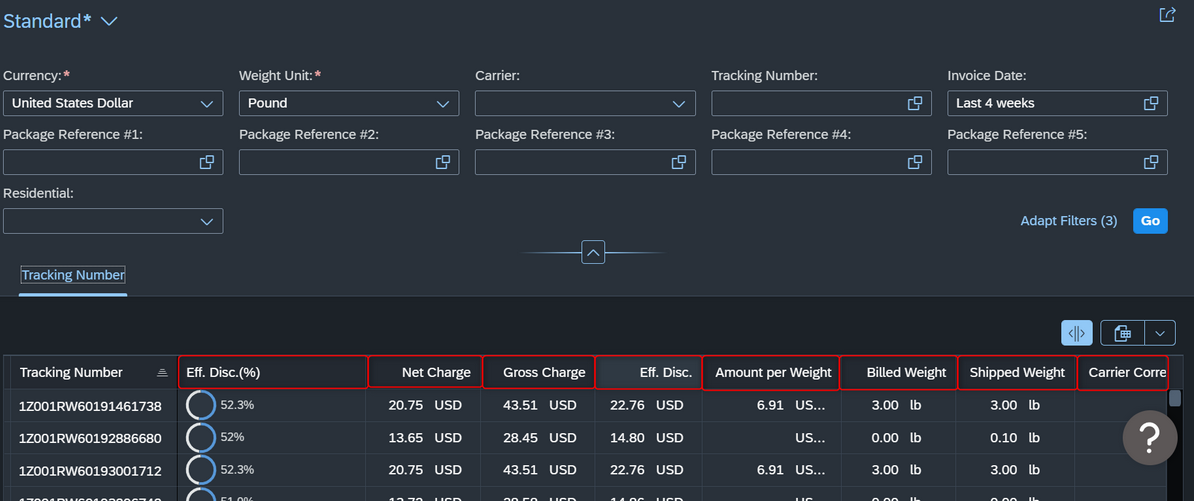
Task: Click the Tracking Number column sort icon
Action: pyautogui.click(x=161, y=372)
